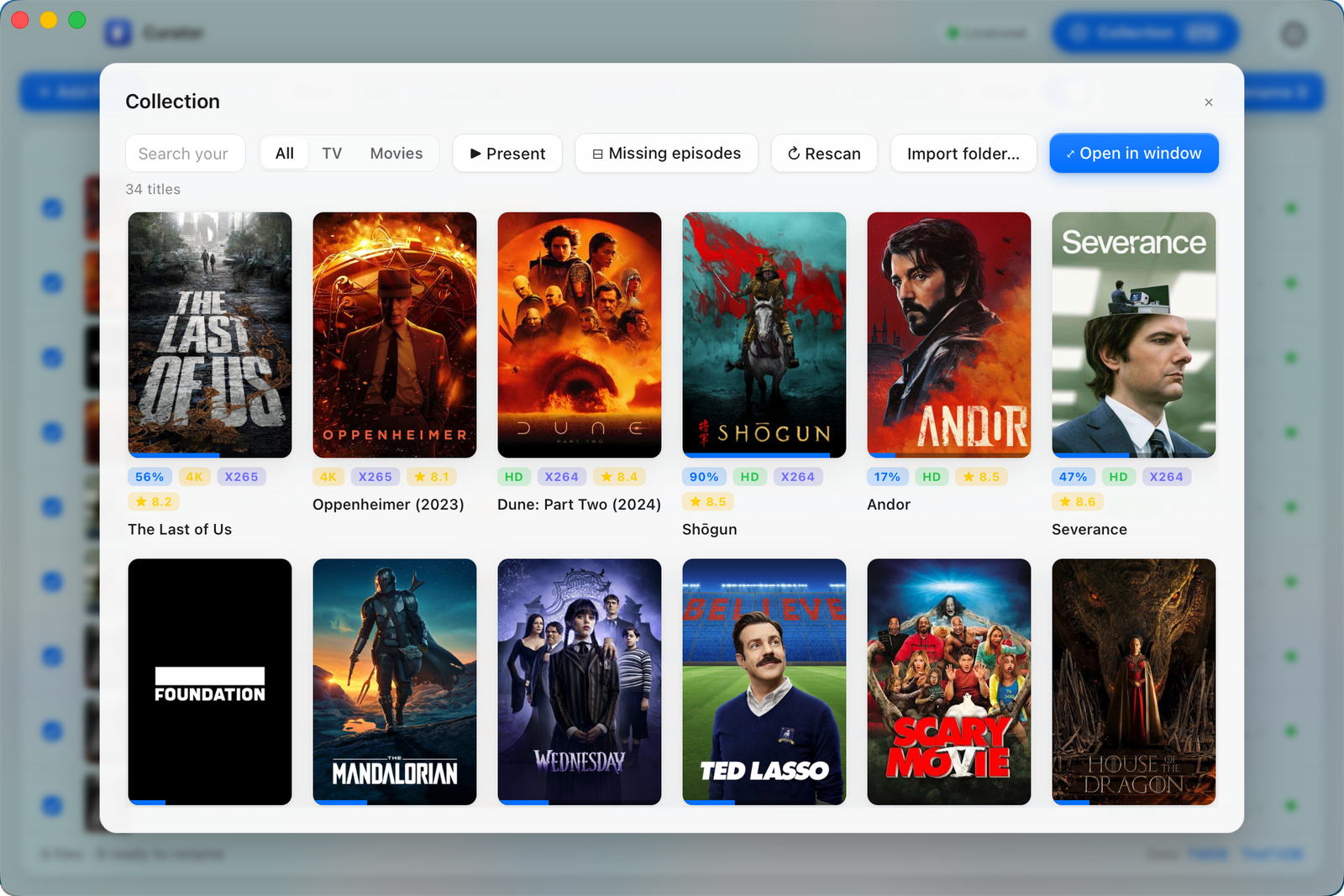Select the Scary Movie poster
The image size is (1344, 896).
tap(949, 682)
